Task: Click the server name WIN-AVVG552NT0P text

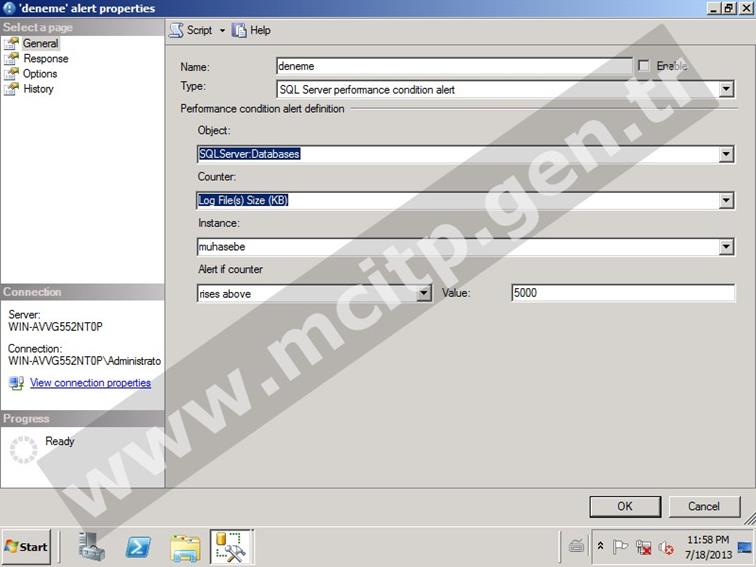Action: click(55, 326)
